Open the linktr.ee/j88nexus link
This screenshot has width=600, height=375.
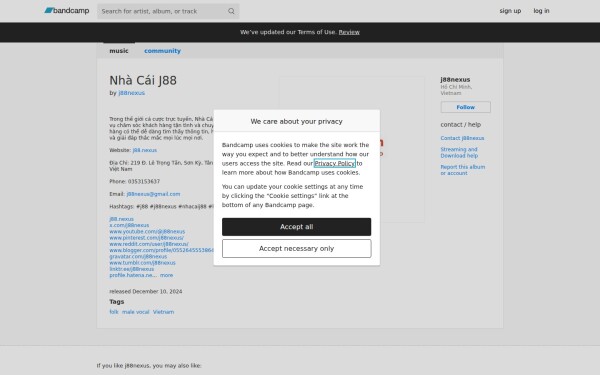click(131, 269)
